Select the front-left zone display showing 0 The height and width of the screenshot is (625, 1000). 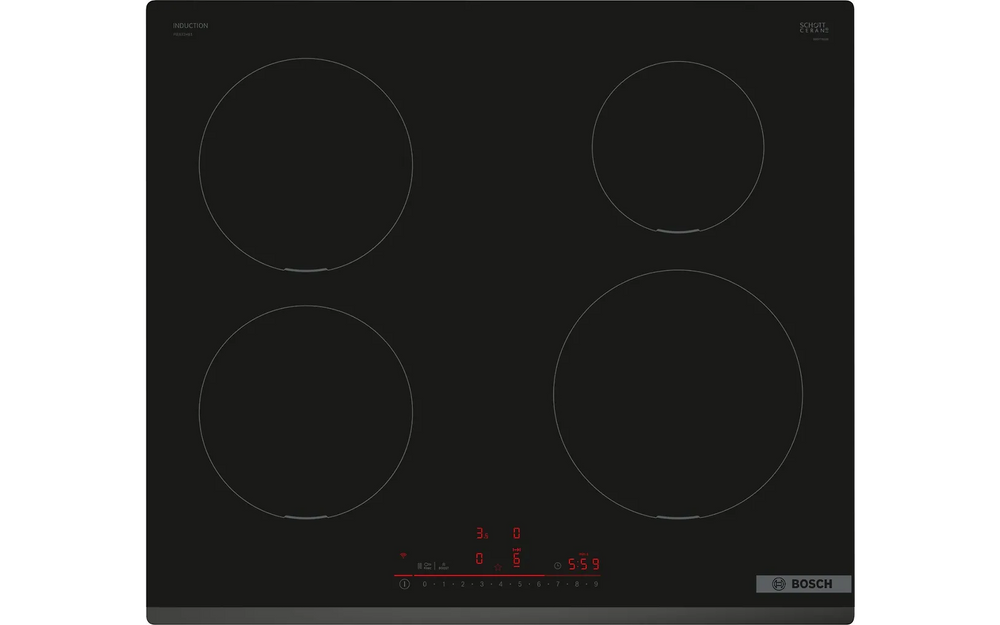pos(480,559)
